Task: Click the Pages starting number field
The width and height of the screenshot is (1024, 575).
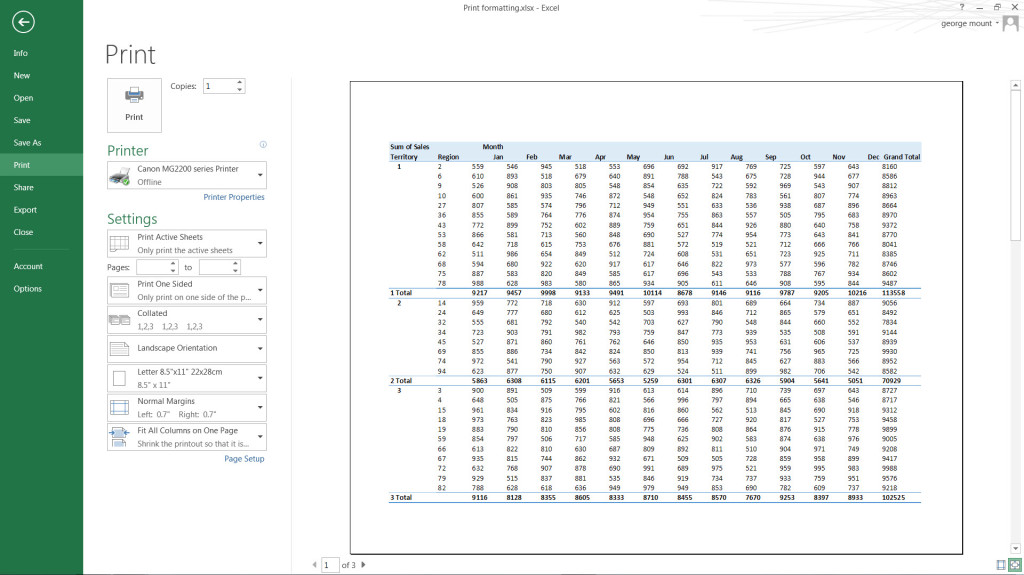Action: pyautogui.click(x=153, y=268)
